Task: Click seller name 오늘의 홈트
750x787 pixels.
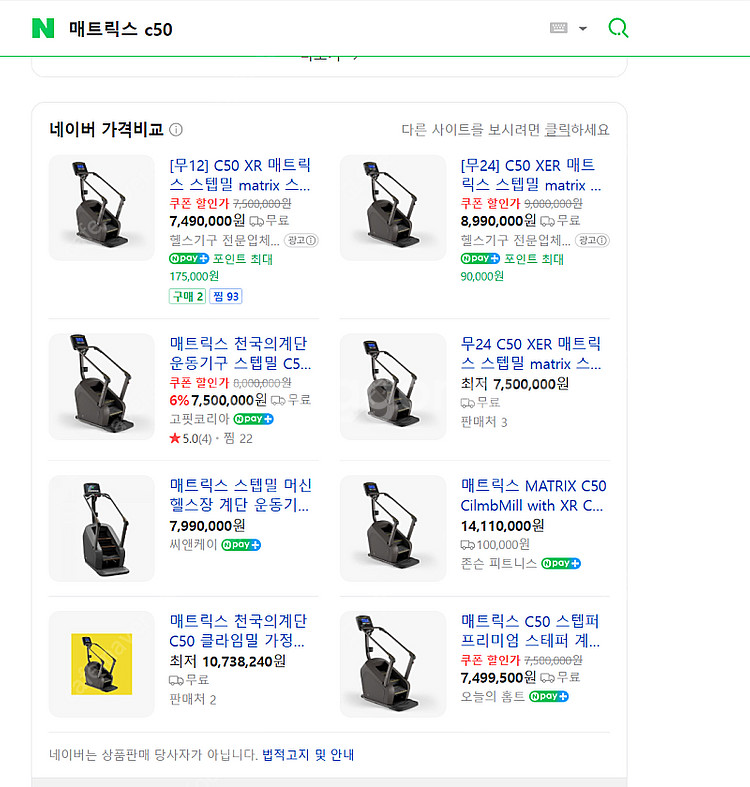Action: (x=492, y=696)
